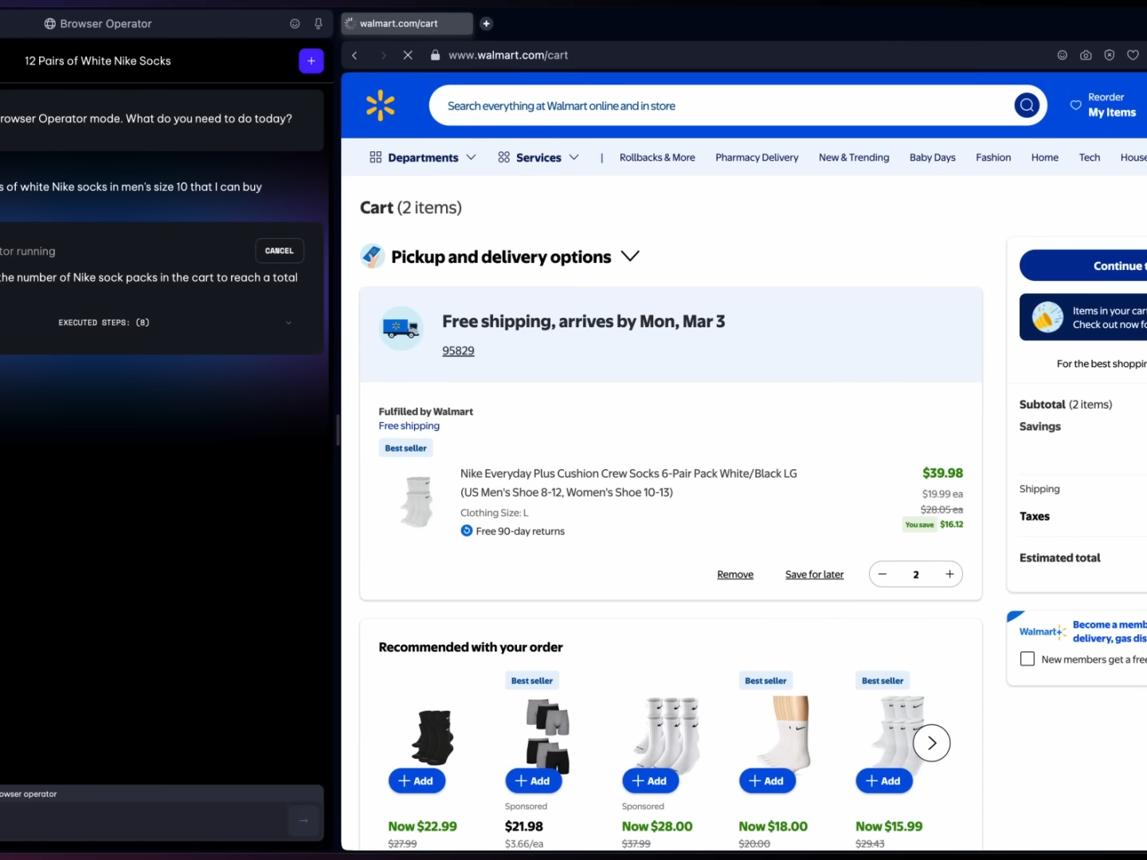Click the browser back arrow
1147x860 pixels.
pyautogui.click(x=355, y=55)
